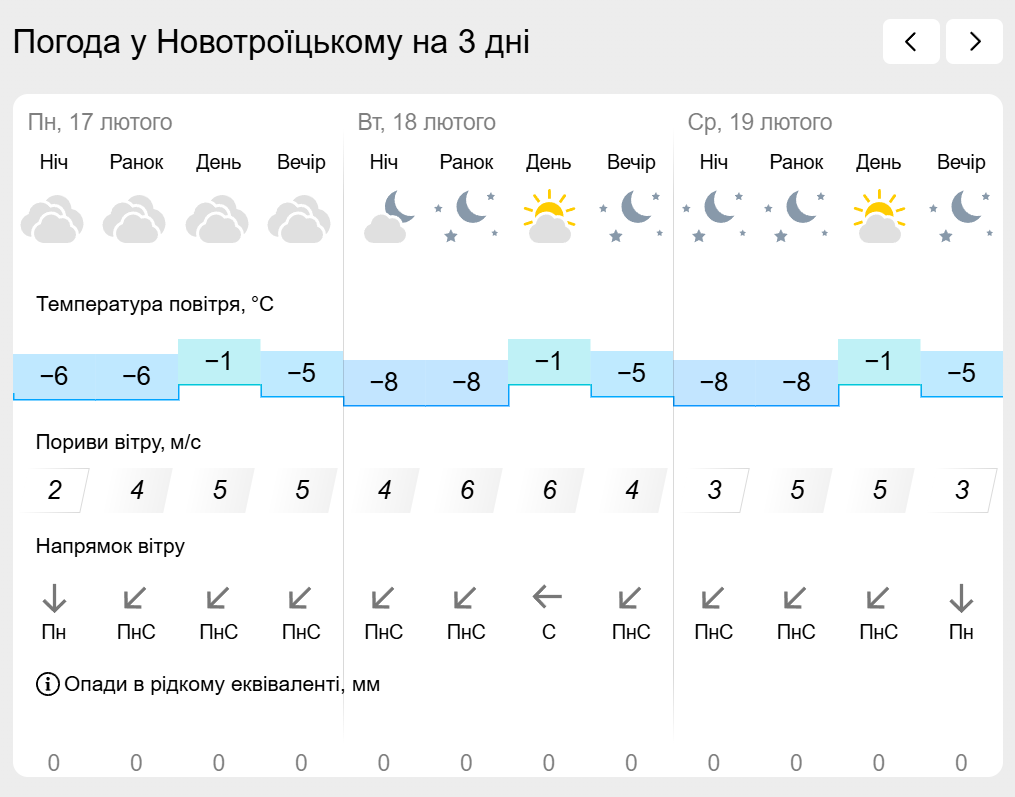This screenshot has height=797, width=1015.
Task: Click Tuesday night −8 temperature bar
Action: click(x=385, y=382)
